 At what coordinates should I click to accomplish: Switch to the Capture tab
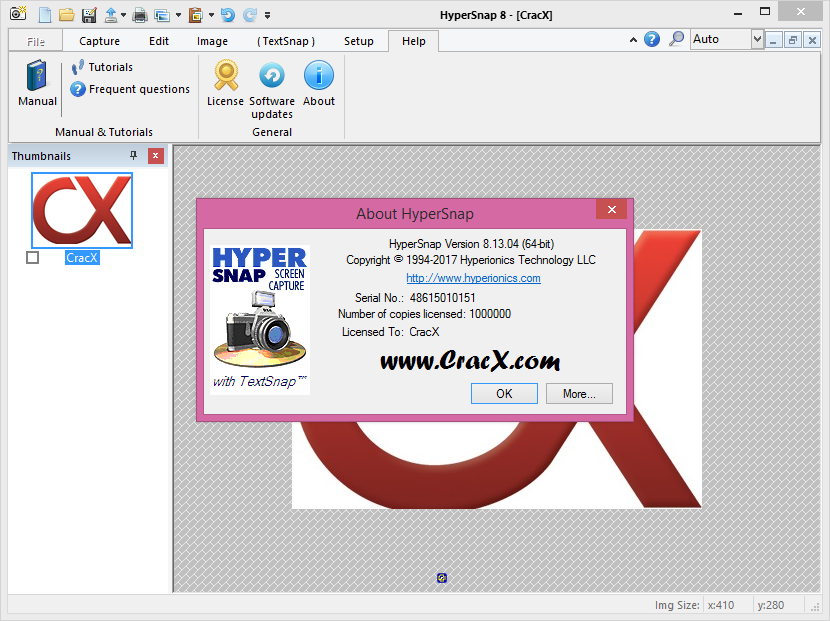[100, 41]
